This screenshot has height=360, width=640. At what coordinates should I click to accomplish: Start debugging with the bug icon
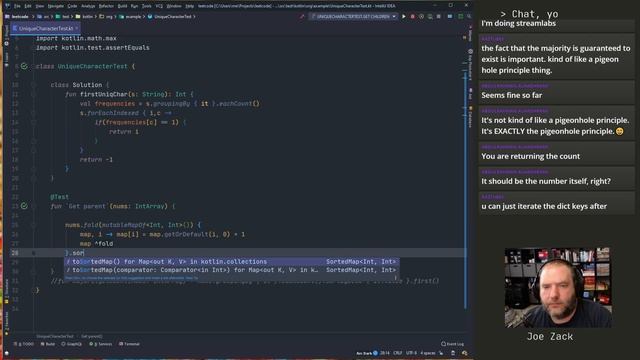pyautogui.click(x=413, y=16)
